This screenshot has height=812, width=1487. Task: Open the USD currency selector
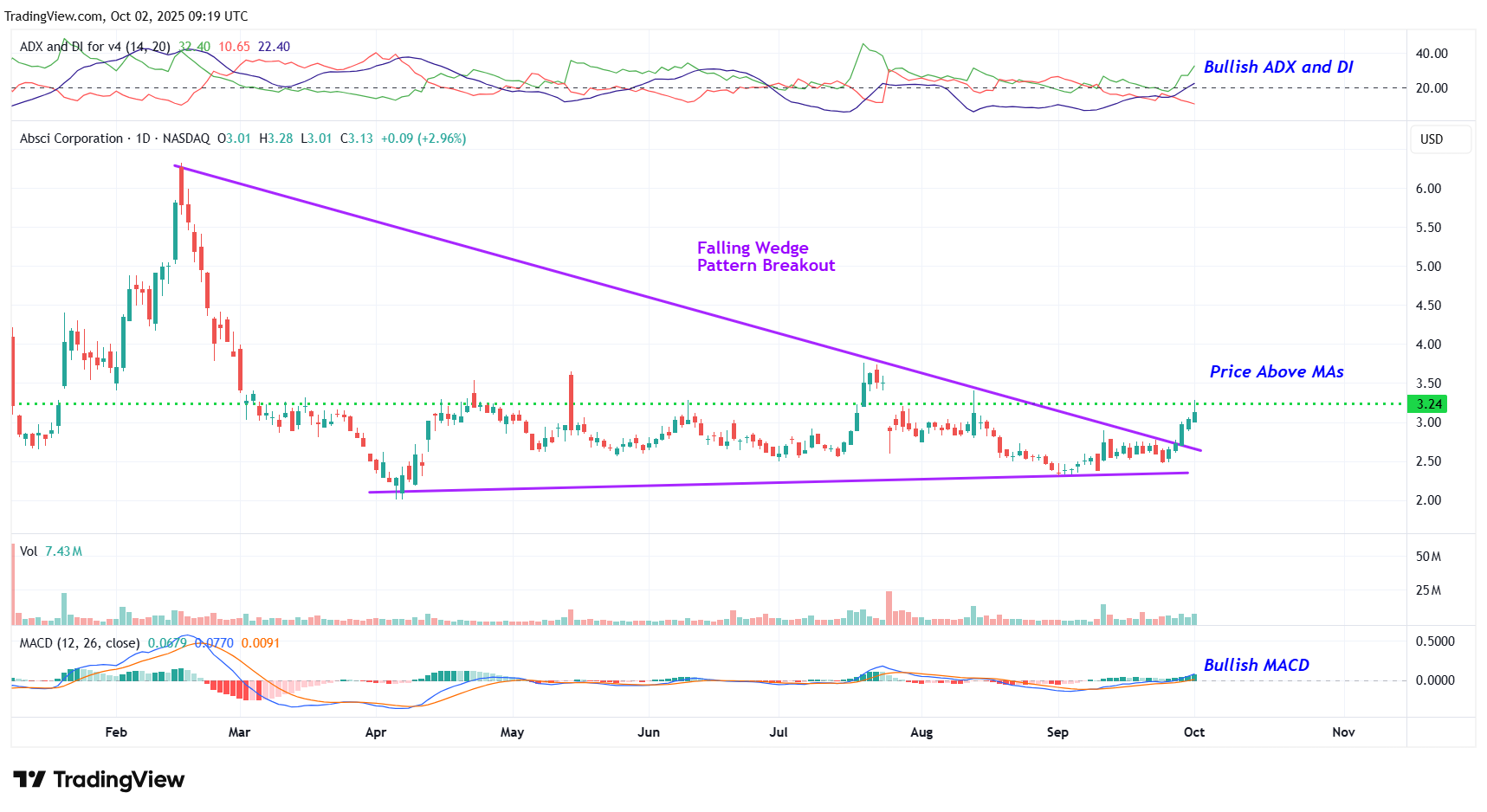1432,139
